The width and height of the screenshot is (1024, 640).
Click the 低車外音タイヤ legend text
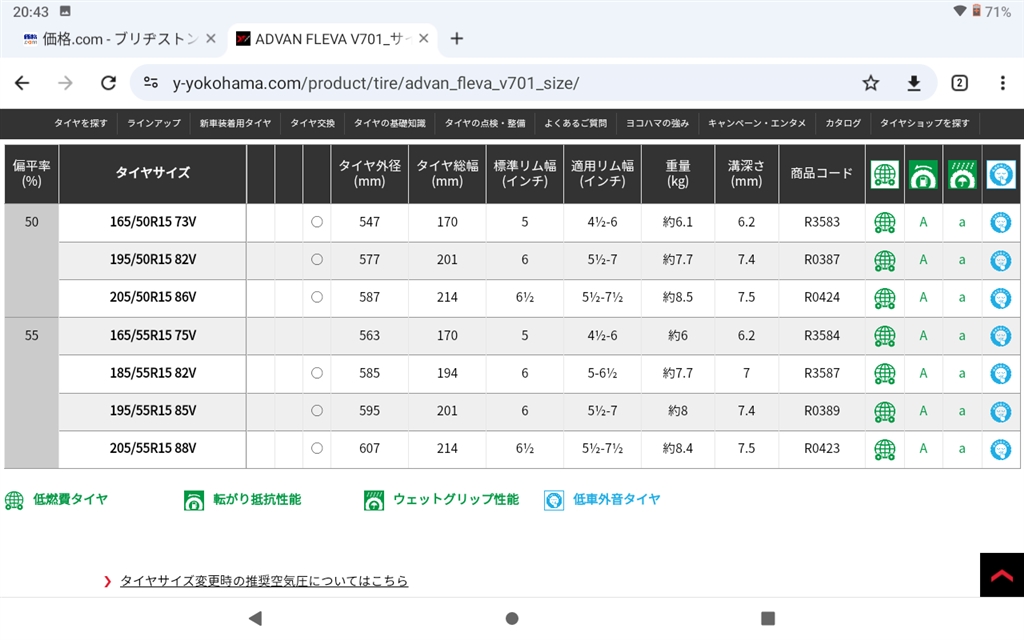point(616,500)
